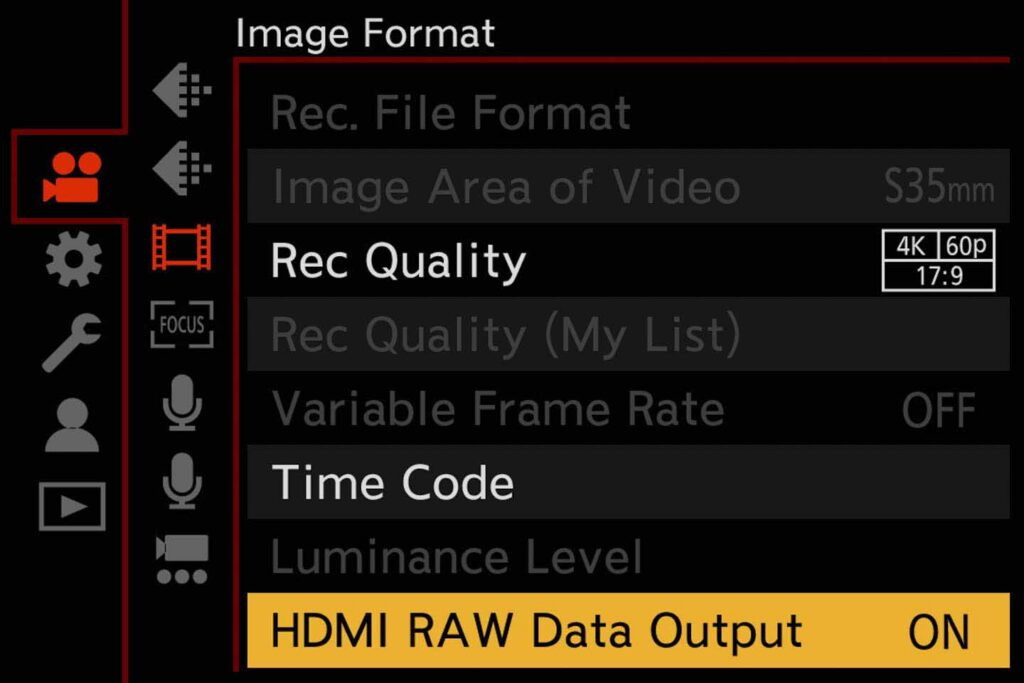Select the second microphone settings icon

pos(182,480)
